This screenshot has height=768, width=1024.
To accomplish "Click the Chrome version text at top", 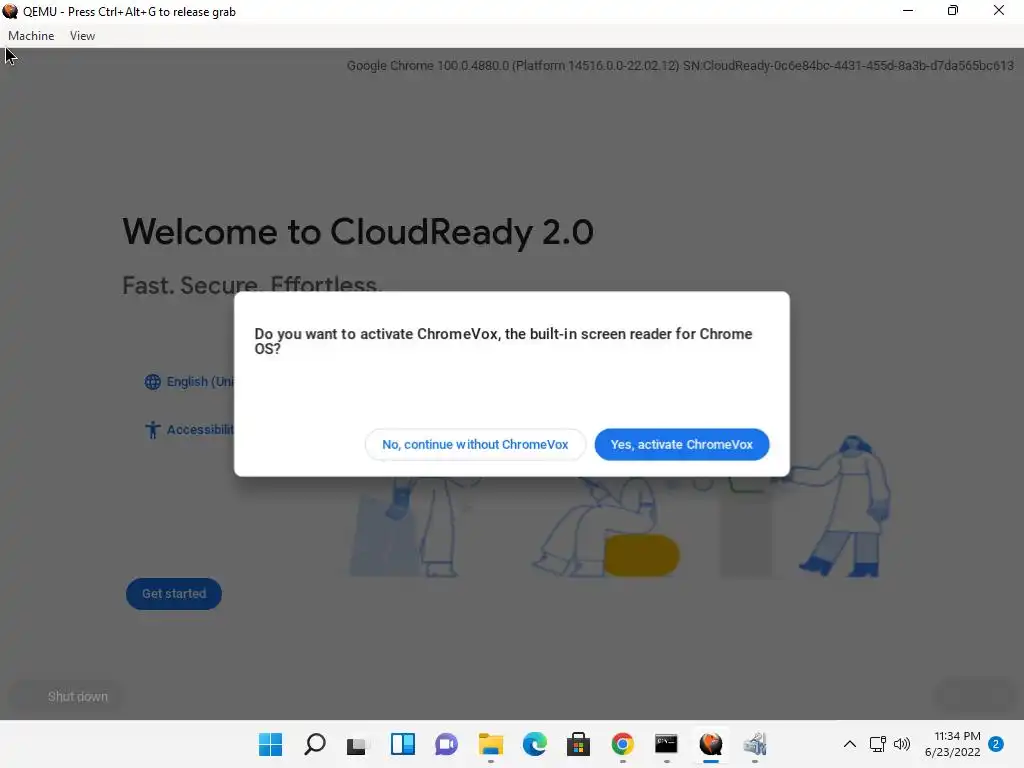I will (680, 66).
